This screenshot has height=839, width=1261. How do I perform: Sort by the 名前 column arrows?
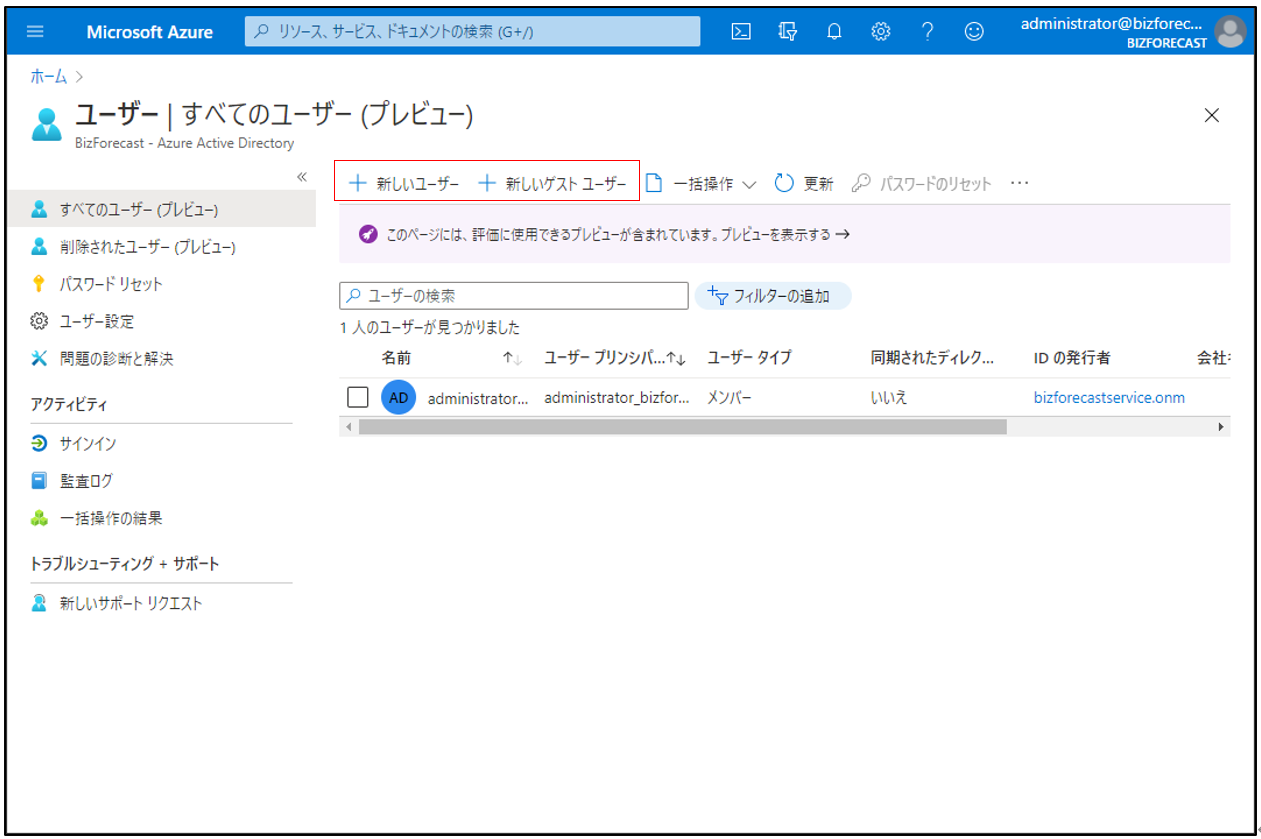pyautogui.click(x=512, y=358)
